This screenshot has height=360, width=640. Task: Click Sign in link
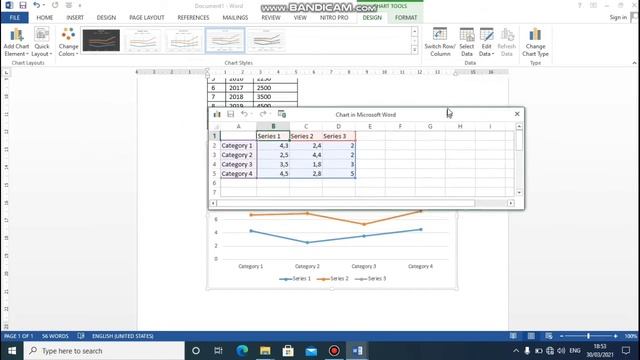click(618, 17)
